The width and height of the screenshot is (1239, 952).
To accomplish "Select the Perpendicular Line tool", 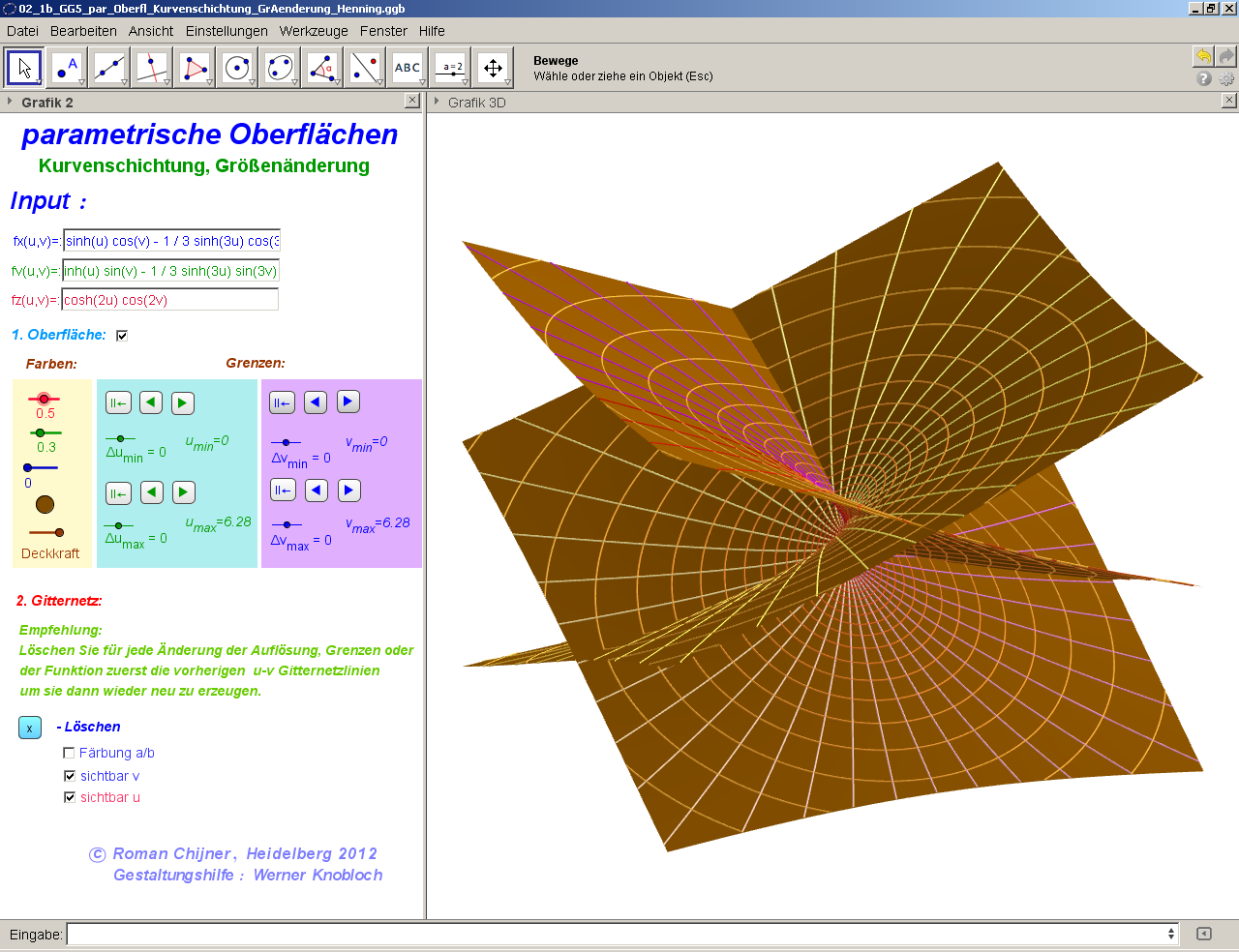I will [x=152, y=68].
